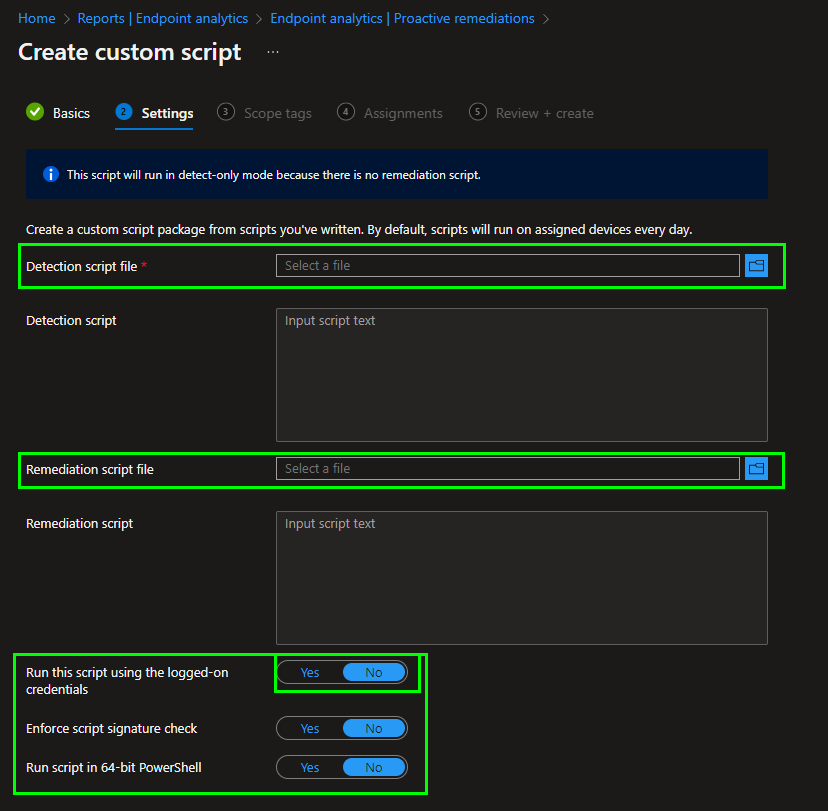Set Run script in 64-bit PowerShell to Yes

pyautogui.click(x=310, y=768)
